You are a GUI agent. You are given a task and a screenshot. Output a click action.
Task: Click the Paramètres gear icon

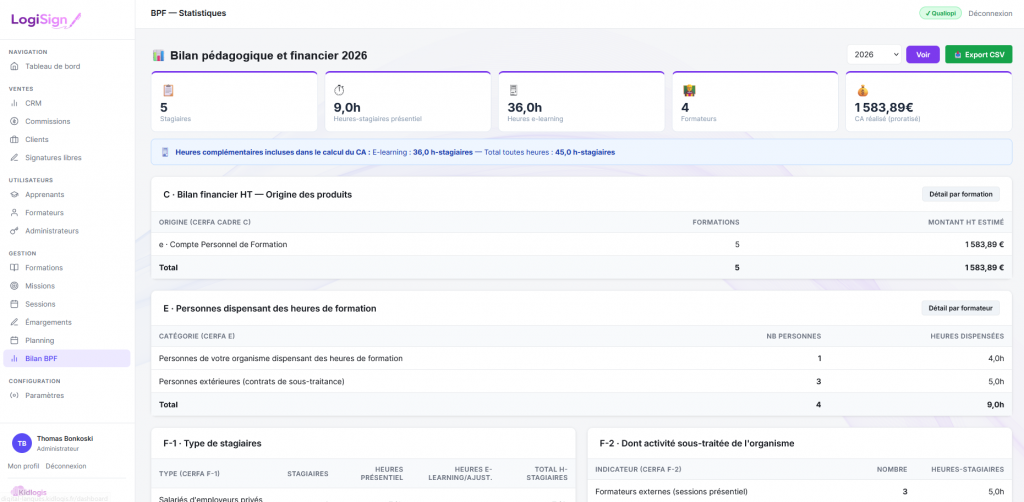click(14, 395)
